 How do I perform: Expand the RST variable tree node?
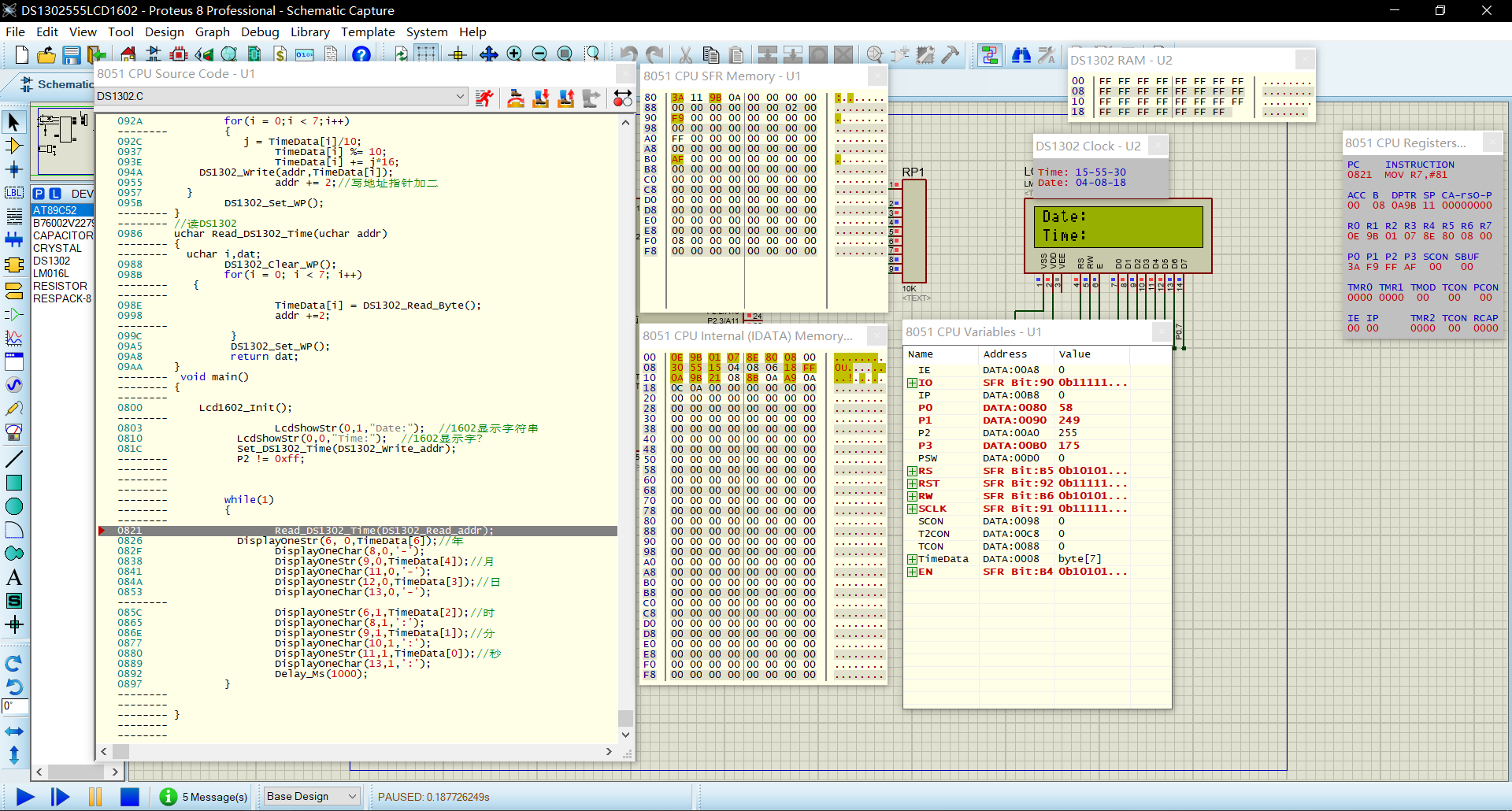(x=912, y=483)
